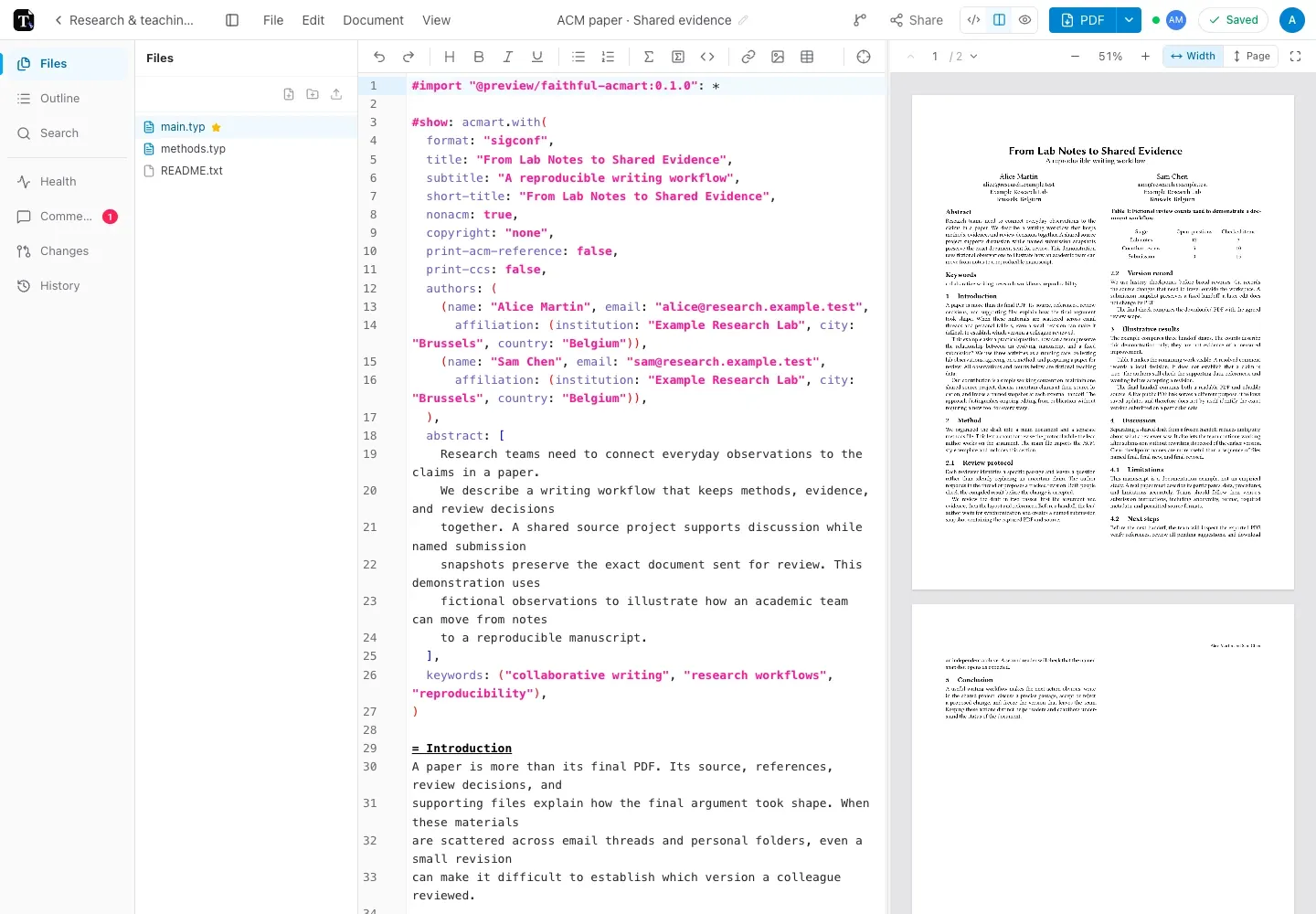This screenshot has height=914, width=1316.
Task: Toggle the sidebar panel icon
Action: [x=232, y=20]
